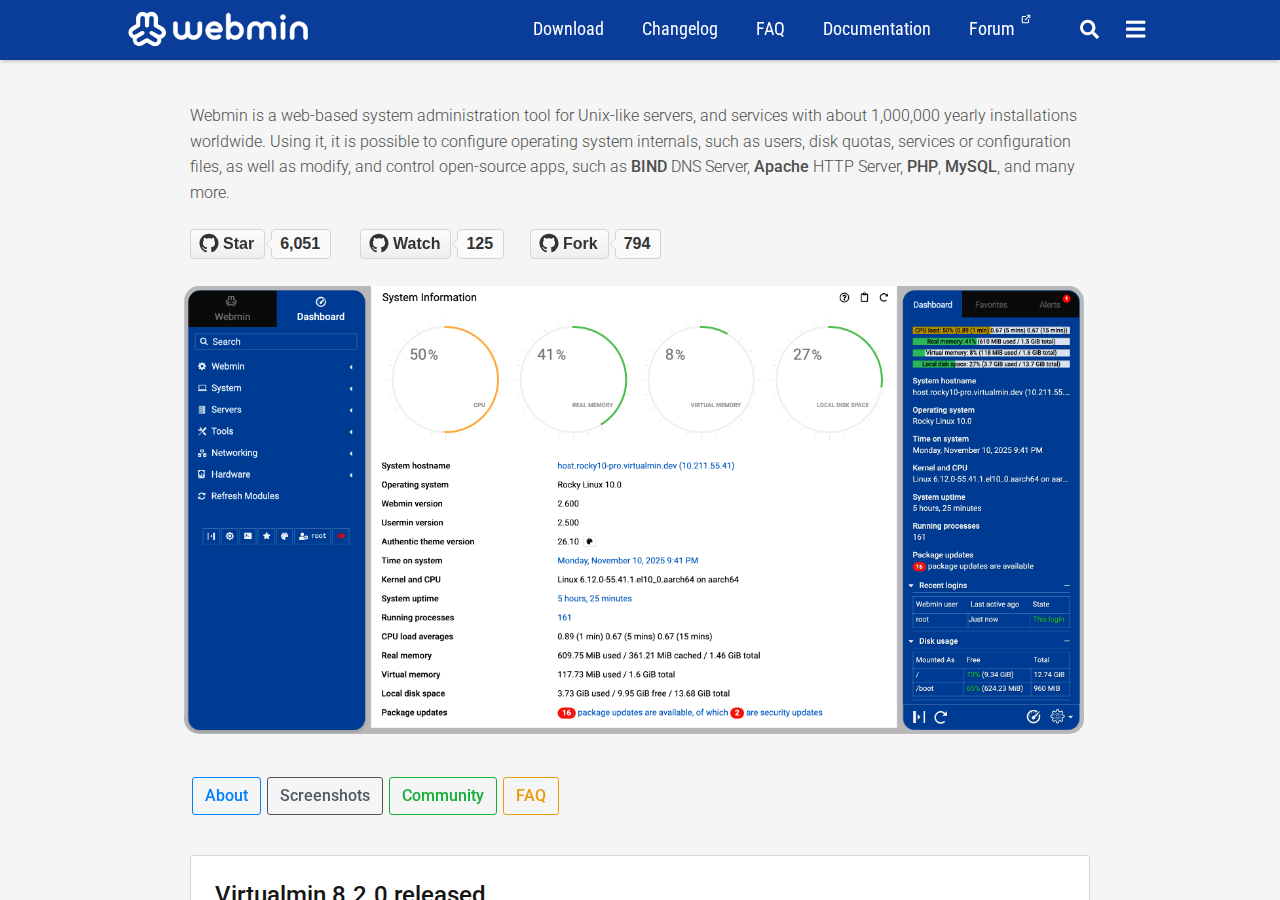Click the Real memory 41% bar in the right panel
The image size is (1280, 900).
[x=991, y=341]
